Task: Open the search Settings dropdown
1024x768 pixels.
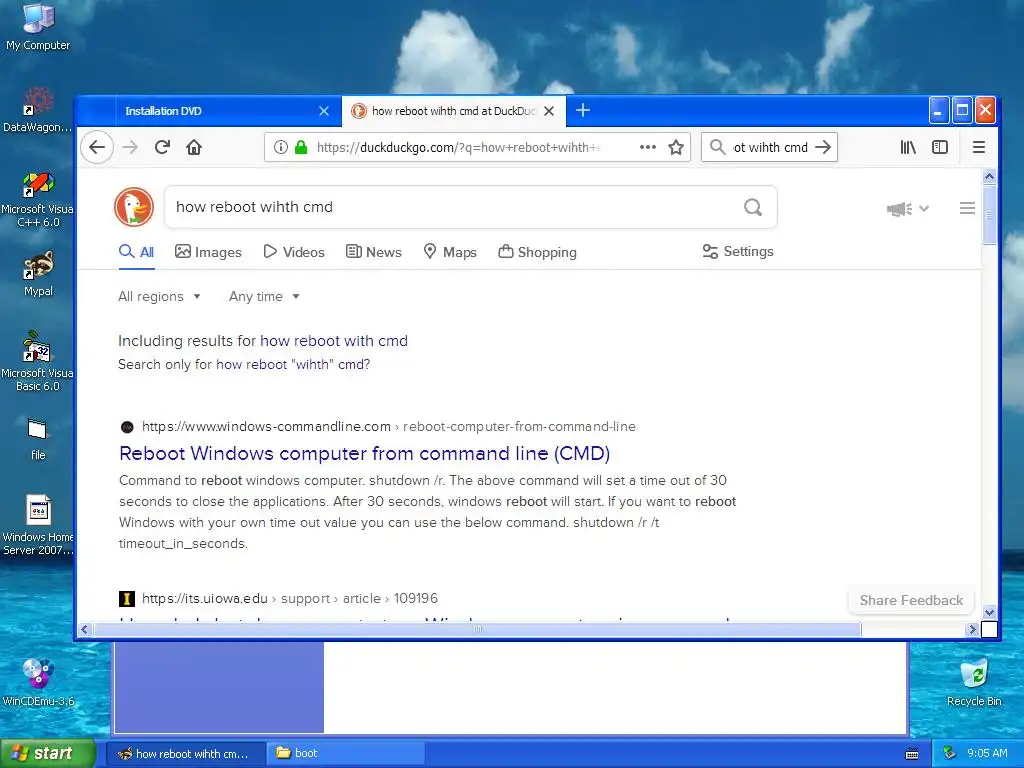Action: tap(738, 251)
